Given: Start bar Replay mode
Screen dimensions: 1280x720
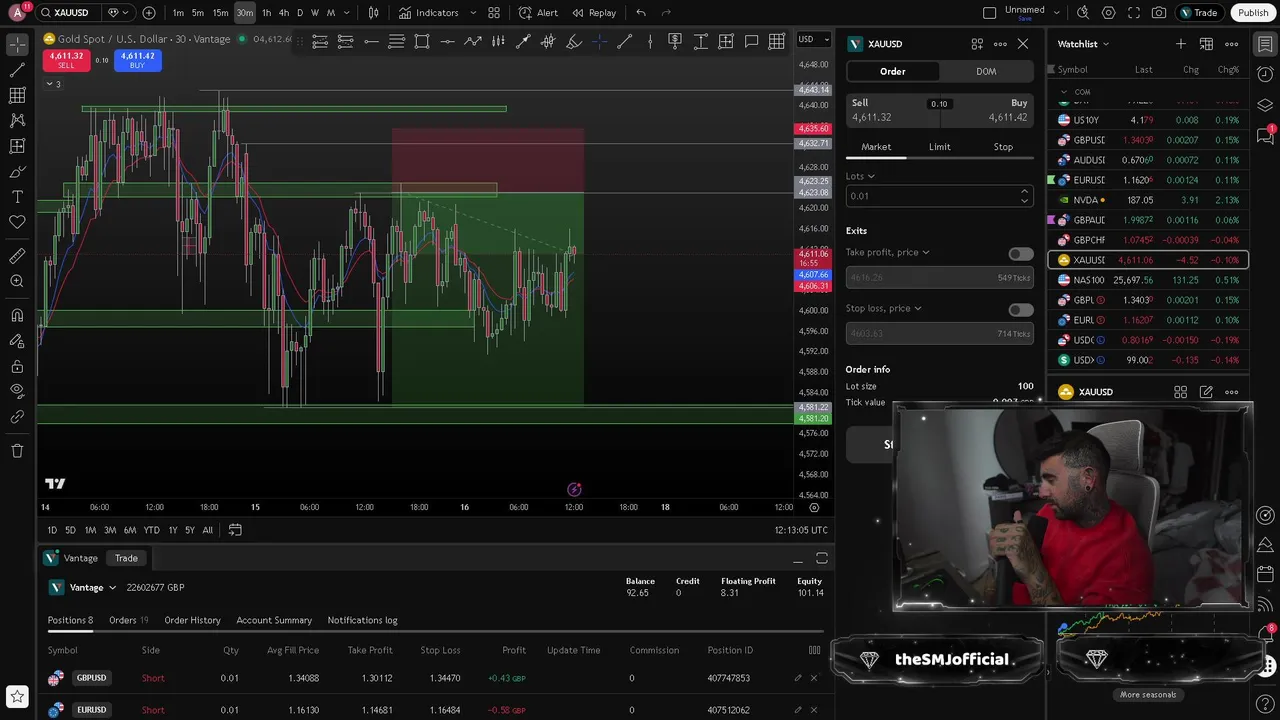Looking at the screenshot, I should tap(593, 13).
